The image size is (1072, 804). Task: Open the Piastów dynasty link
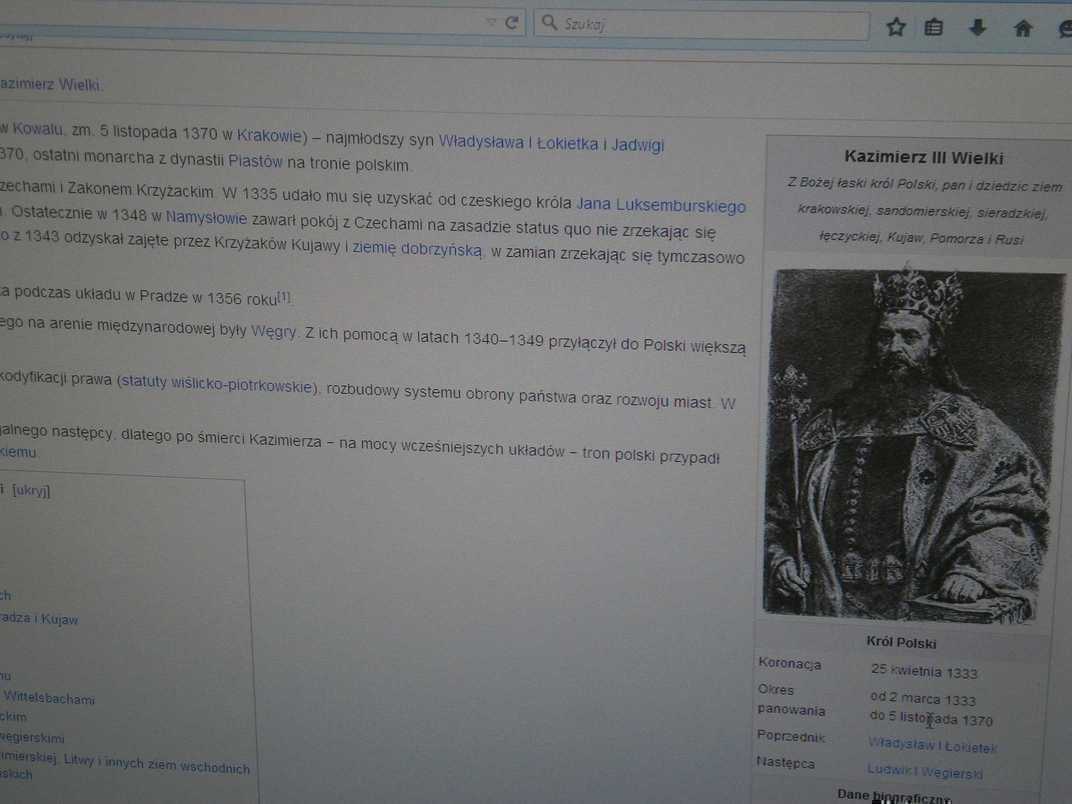click(255, 161)
